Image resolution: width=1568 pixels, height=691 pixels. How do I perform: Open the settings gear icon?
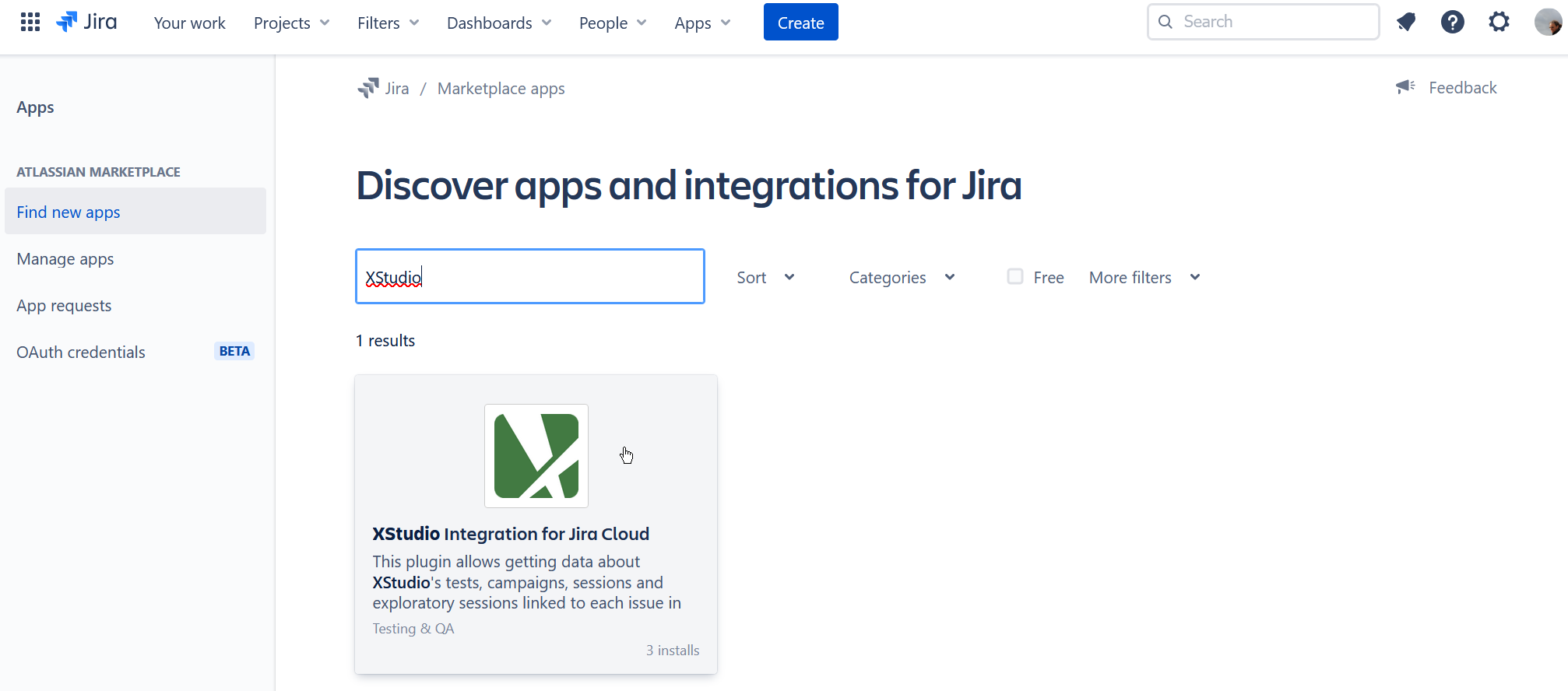[x=1499, y=22]
